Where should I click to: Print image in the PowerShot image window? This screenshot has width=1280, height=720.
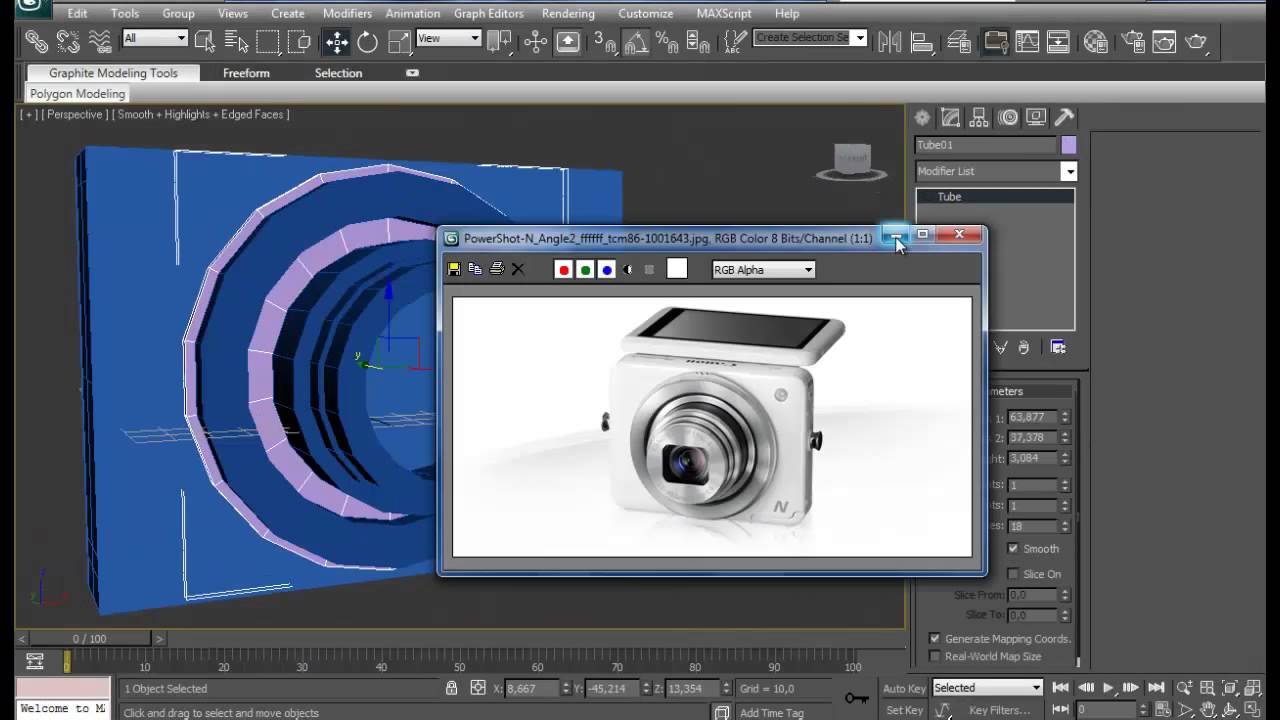496,269
